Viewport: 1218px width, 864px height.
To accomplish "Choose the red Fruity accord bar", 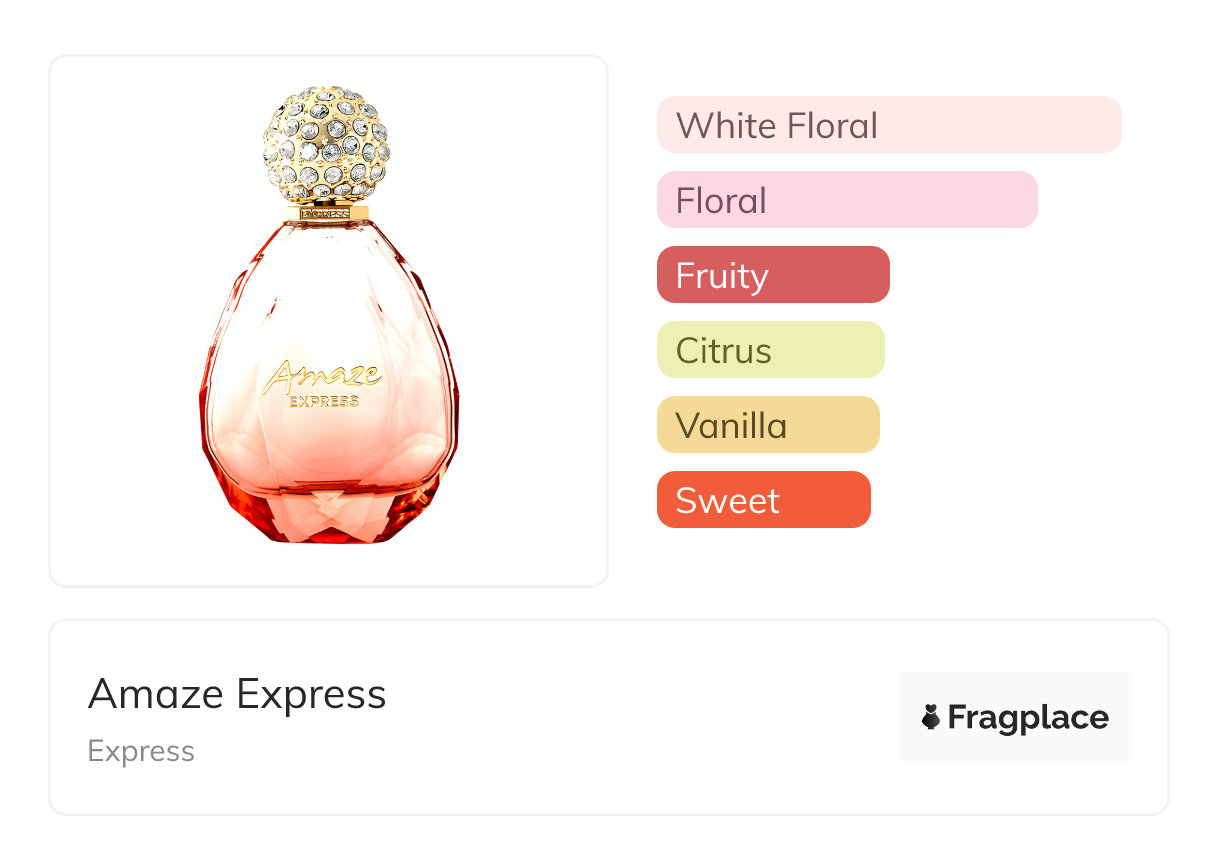I will pos(773,275).
